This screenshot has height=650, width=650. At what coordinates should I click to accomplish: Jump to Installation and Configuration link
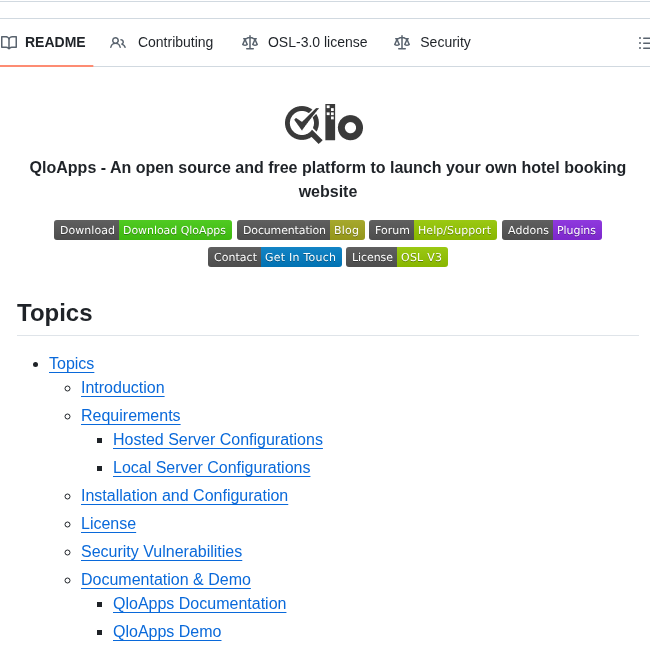[x=184, y=495]
